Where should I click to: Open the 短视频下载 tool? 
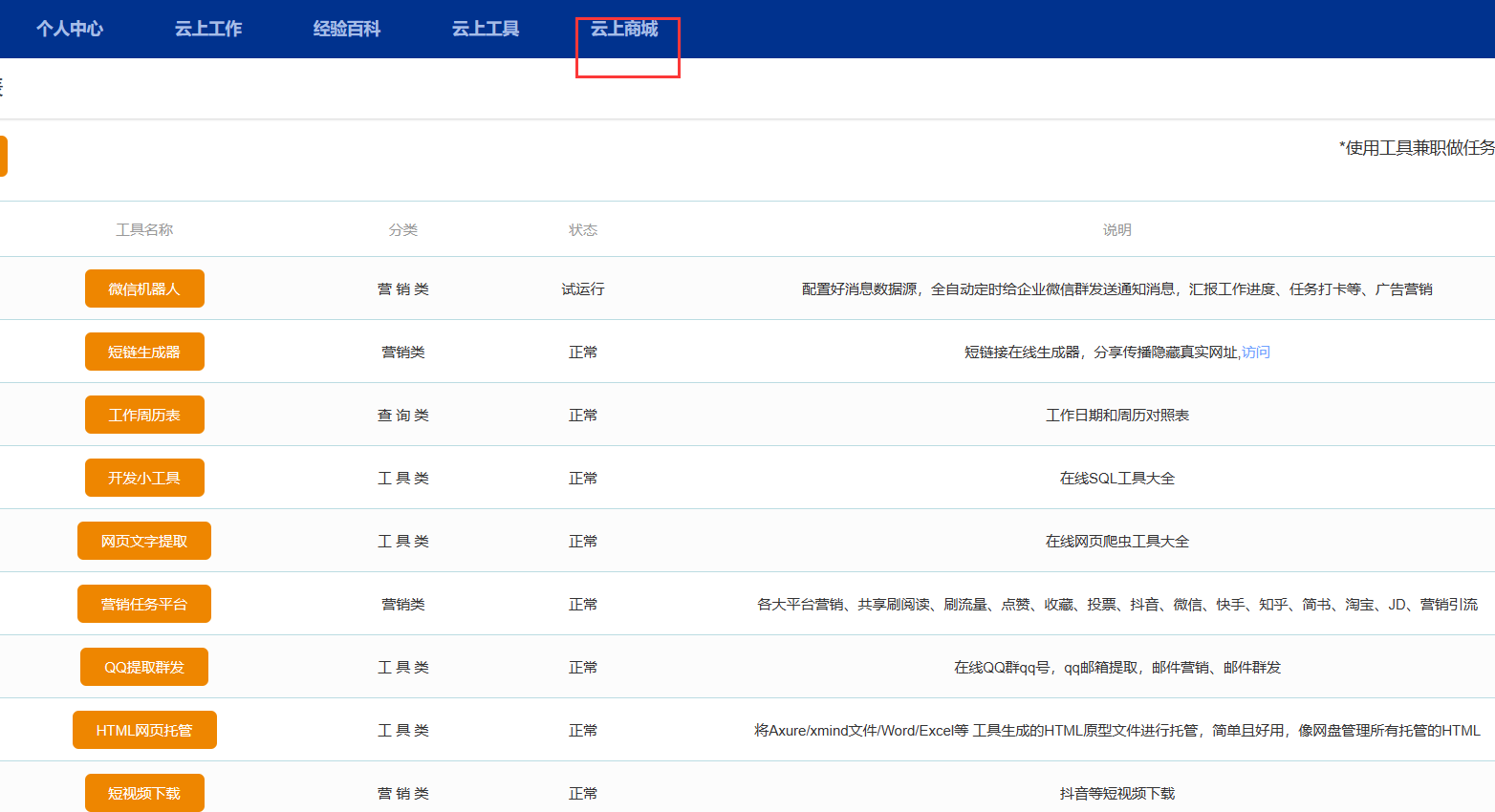(144, 792)
